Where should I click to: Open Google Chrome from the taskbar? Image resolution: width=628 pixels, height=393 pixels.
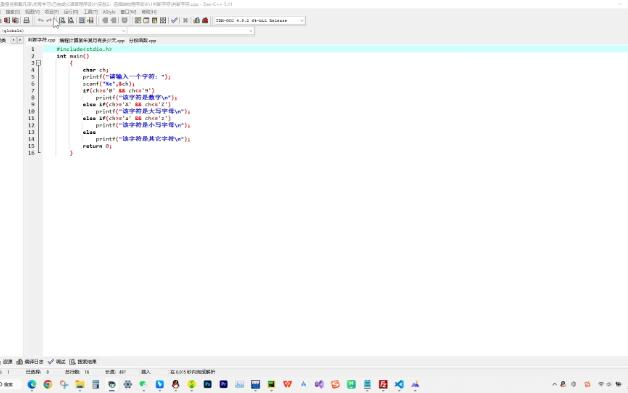click(48, 385)
